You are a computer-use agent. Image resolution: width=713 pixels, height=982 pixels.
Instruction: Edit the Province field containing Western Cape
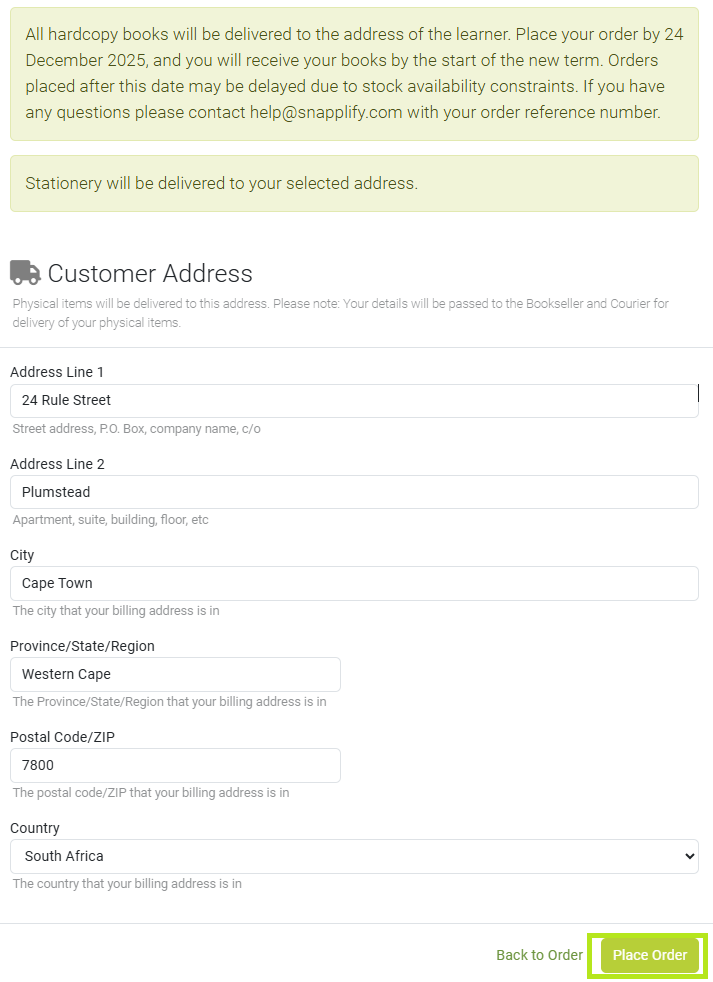pos(175,674)
